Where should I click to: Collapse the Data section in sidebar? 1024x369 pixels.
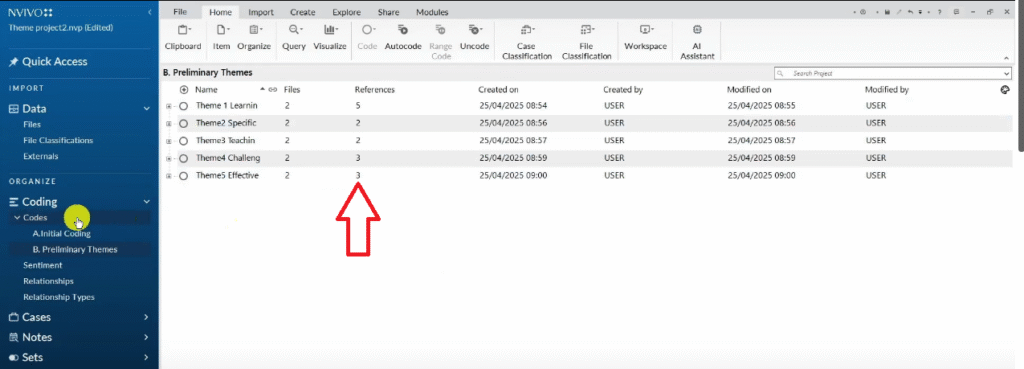click(x=146, y=109)
